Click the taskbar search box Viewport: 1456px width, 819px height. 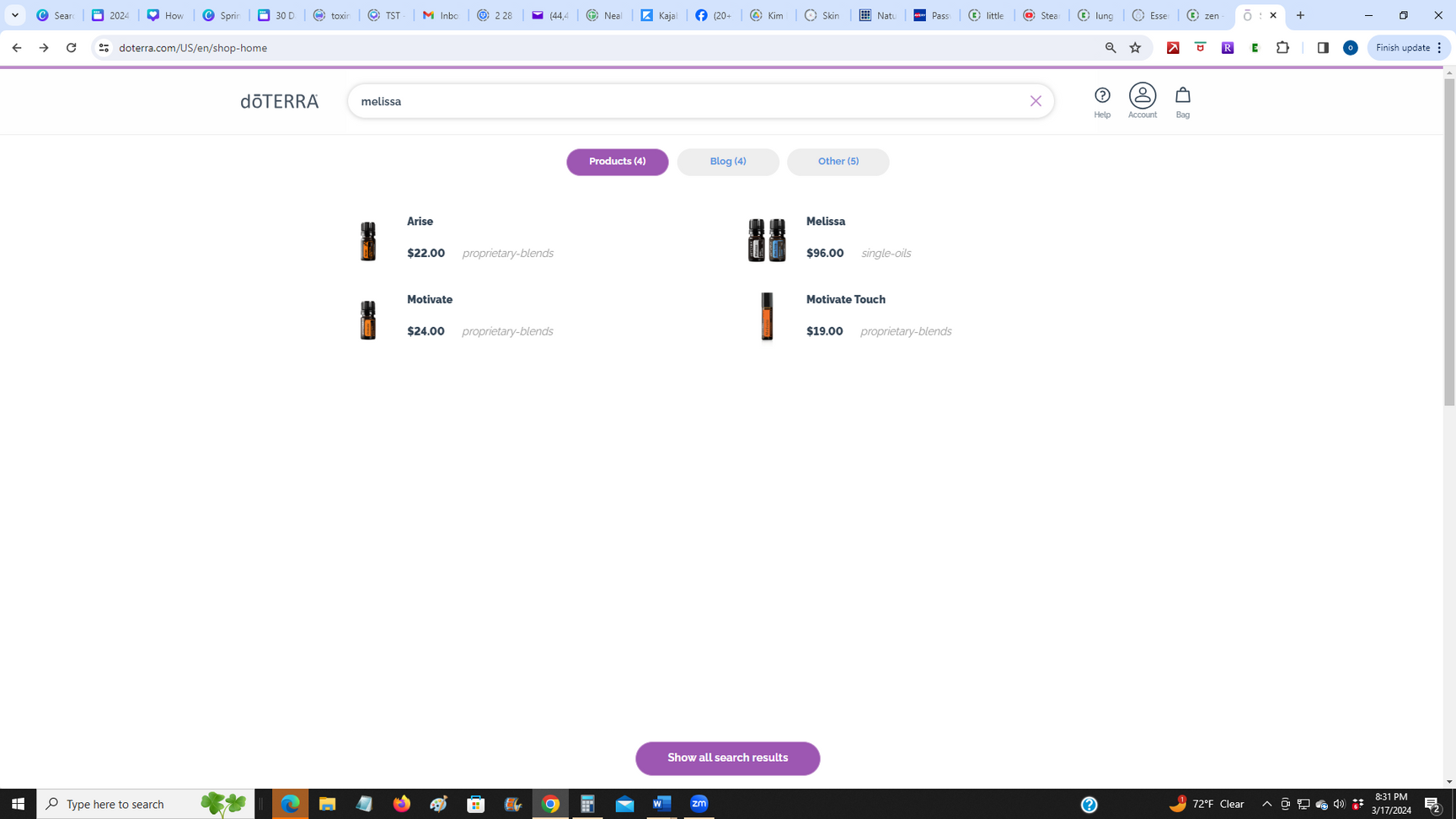click(x=146, y=804)
